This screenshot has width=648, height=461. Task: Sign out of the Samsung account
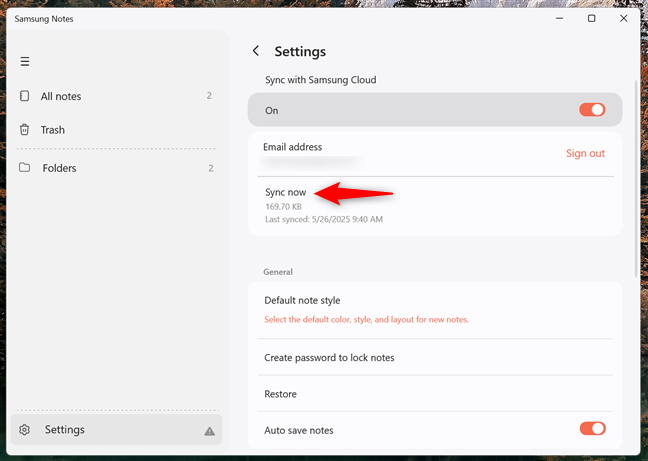click(585, 153)
